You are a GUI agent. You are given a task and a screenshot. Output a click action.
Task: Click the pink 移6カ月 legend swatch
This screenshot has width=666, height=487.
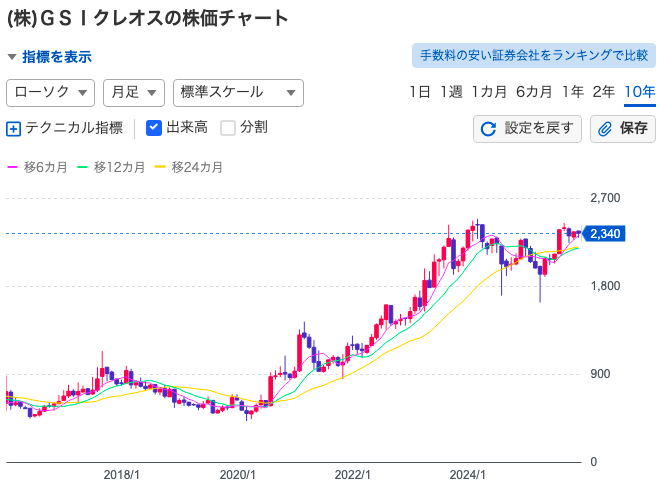(13, 167)
